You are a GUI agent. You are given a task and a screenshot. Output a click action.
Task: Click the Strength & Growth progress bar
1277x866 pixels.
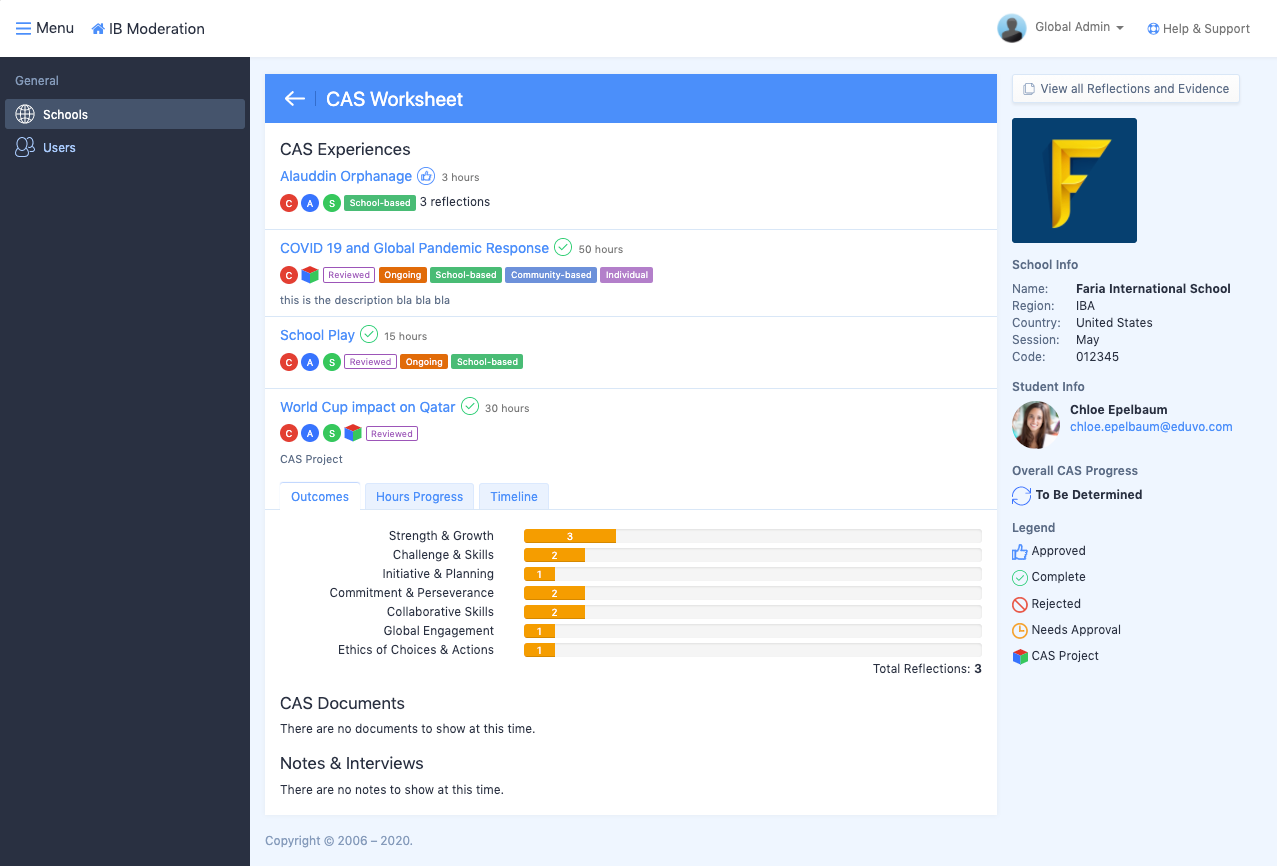click(x=752, y=536)
